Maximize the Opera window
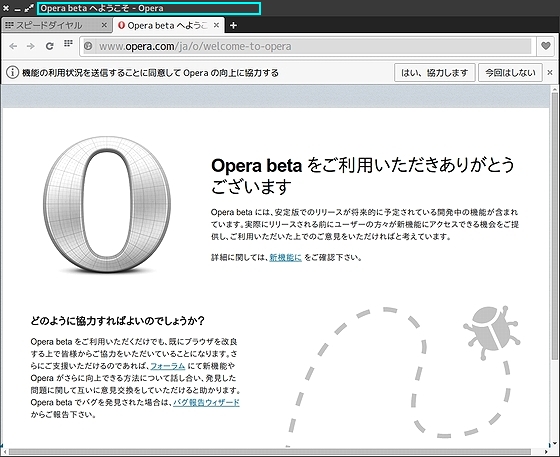The height and width of the screenshot is (457, 560). [x=29, y=8]
